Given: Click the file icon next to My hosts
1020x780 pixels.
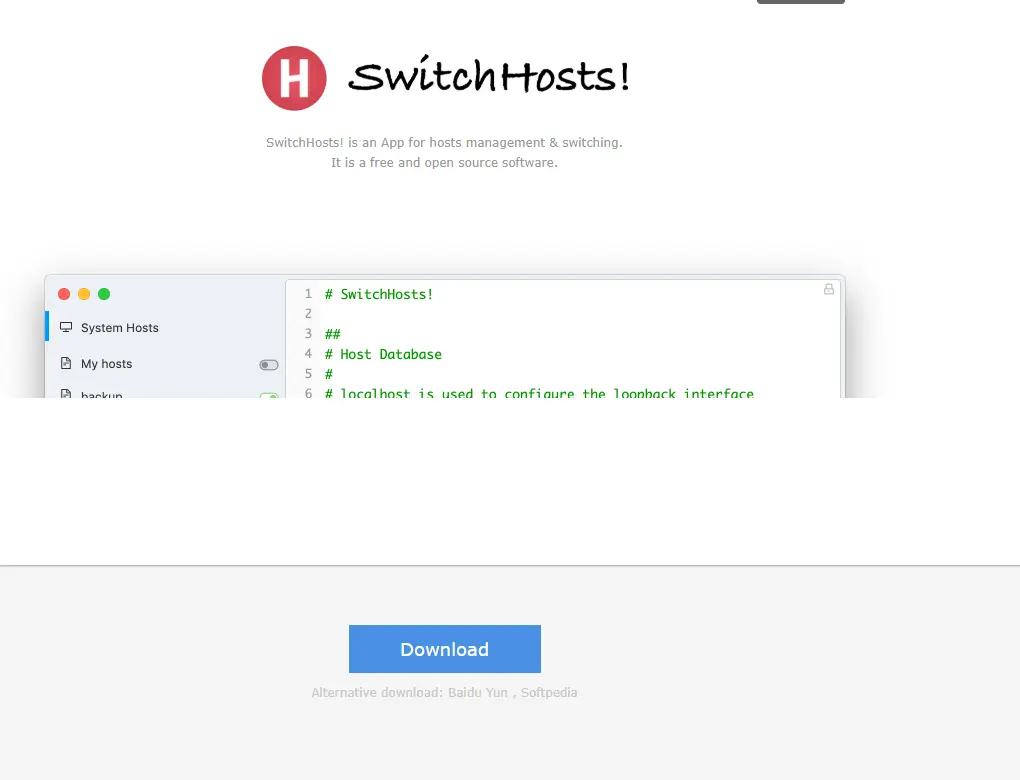Looking at the screenshot, I should pos(66,363).
